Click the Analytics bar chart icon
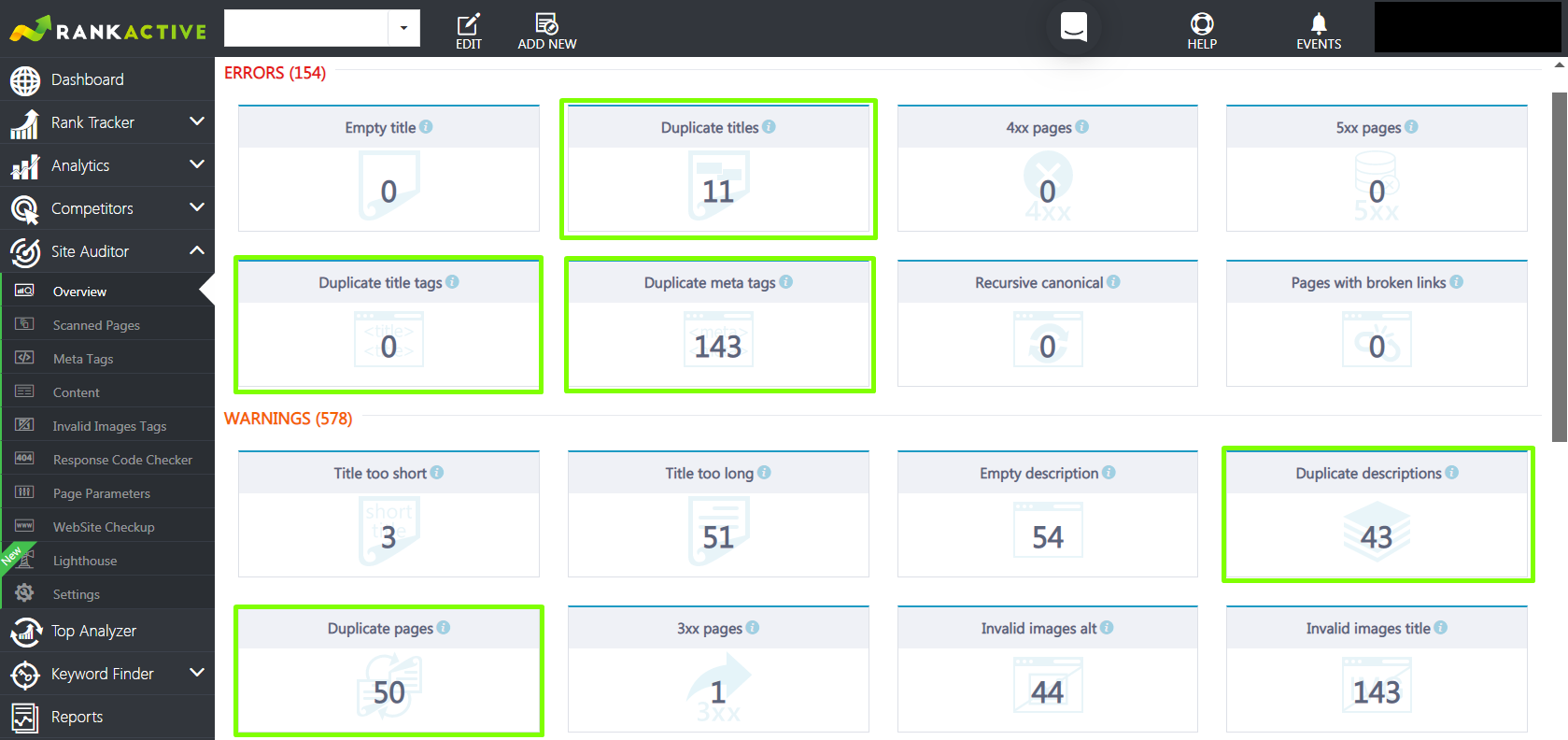 25,166
